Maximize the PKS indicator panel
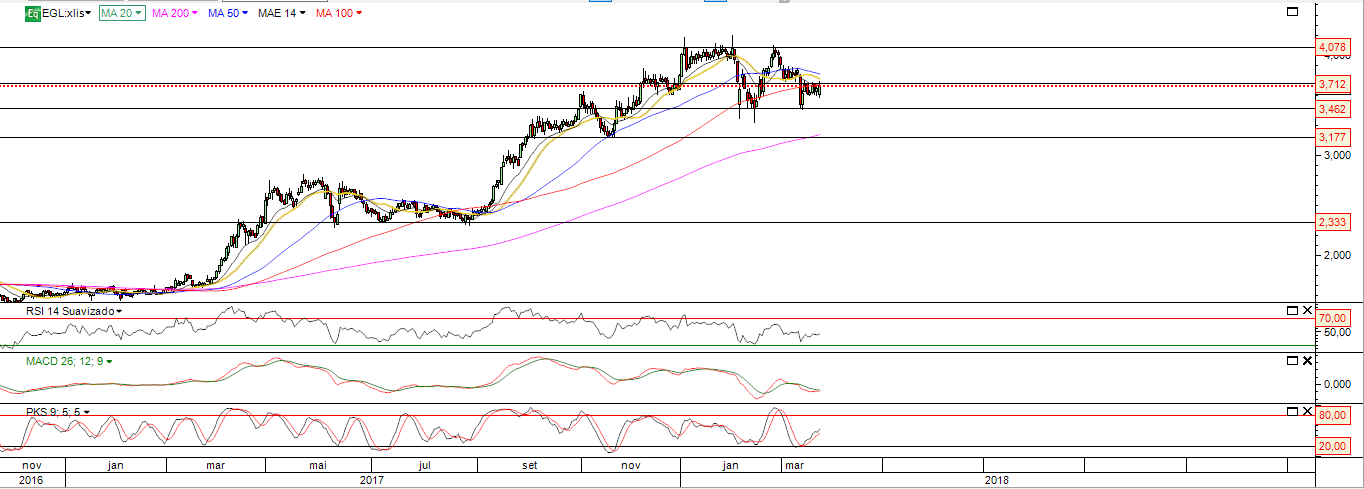This screenshot has height=489, width=1364. [x=1292, y=411]
